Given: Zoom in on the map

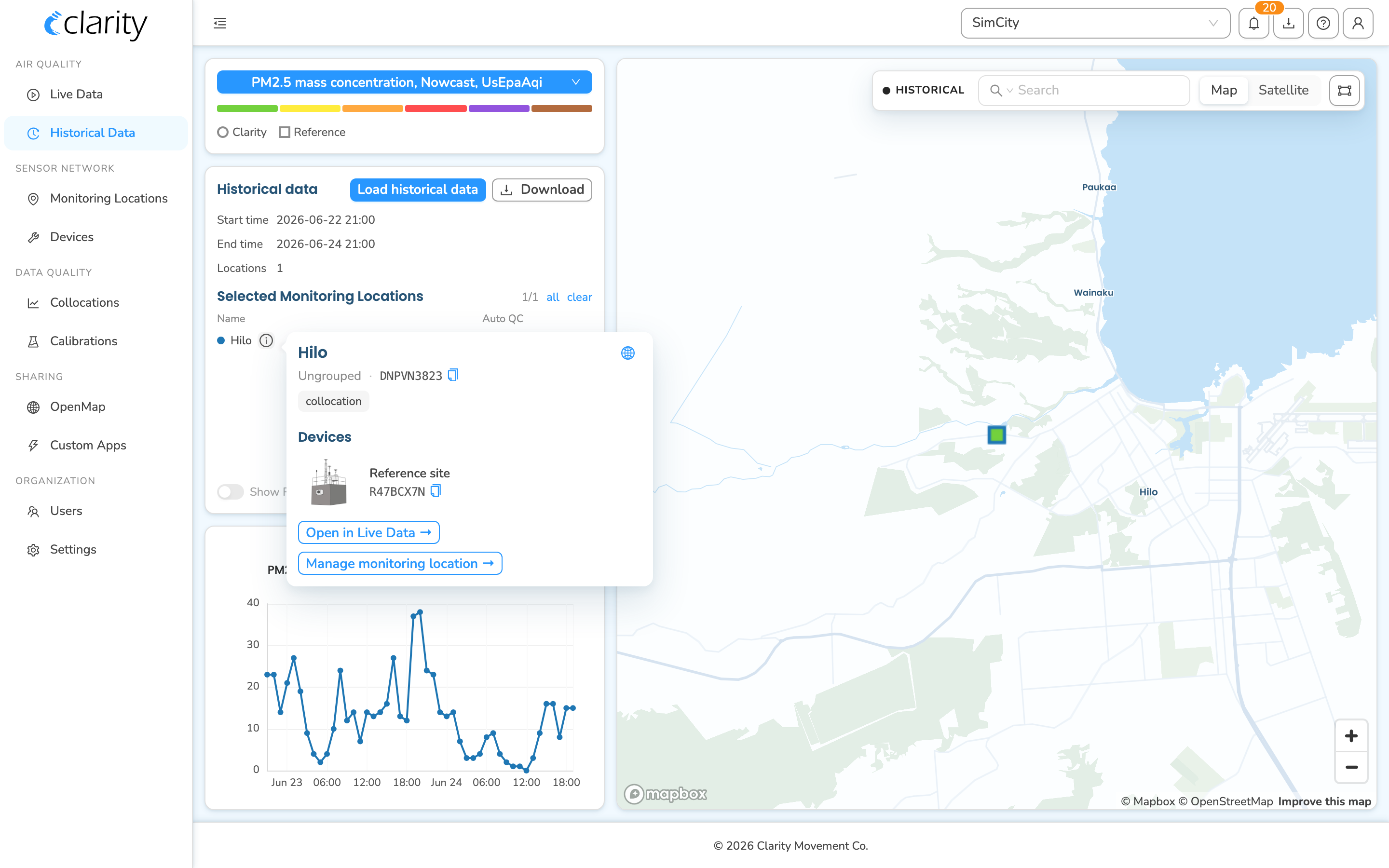Looking at the screenshot, I should tap(1351, 736).
